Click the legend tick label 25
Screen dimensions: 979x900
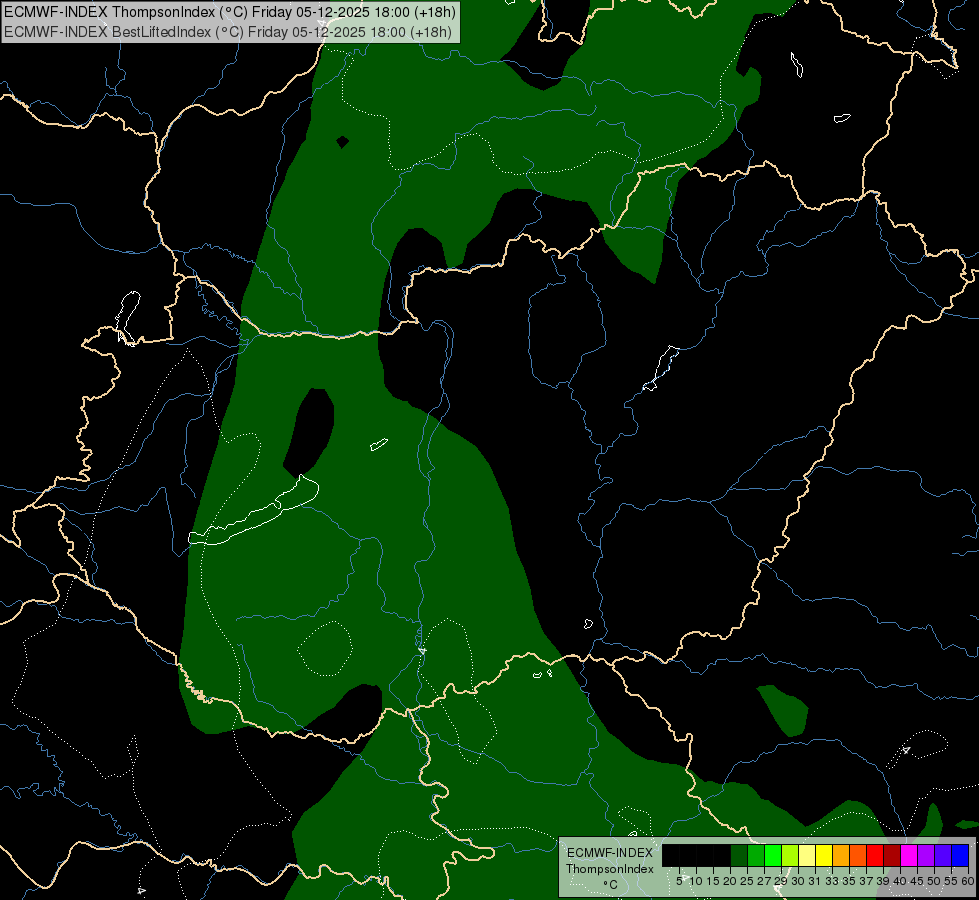(x=747, y=881)
